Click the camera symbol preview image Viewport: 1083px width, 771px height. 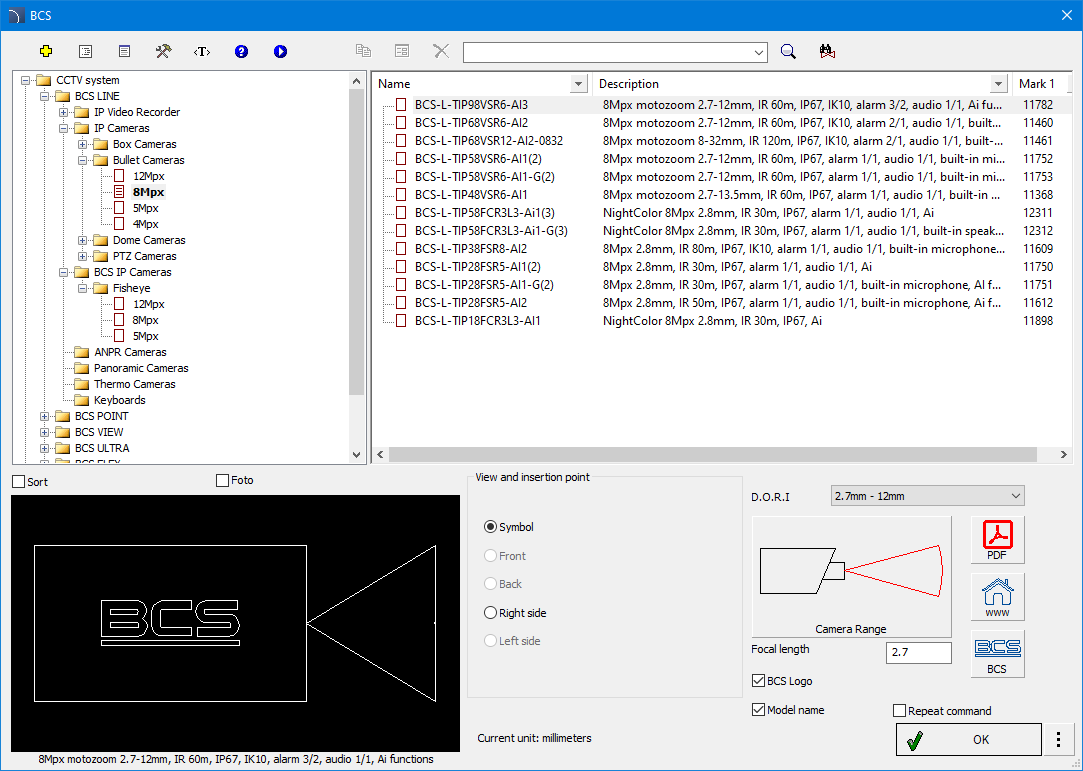point(236,623)
